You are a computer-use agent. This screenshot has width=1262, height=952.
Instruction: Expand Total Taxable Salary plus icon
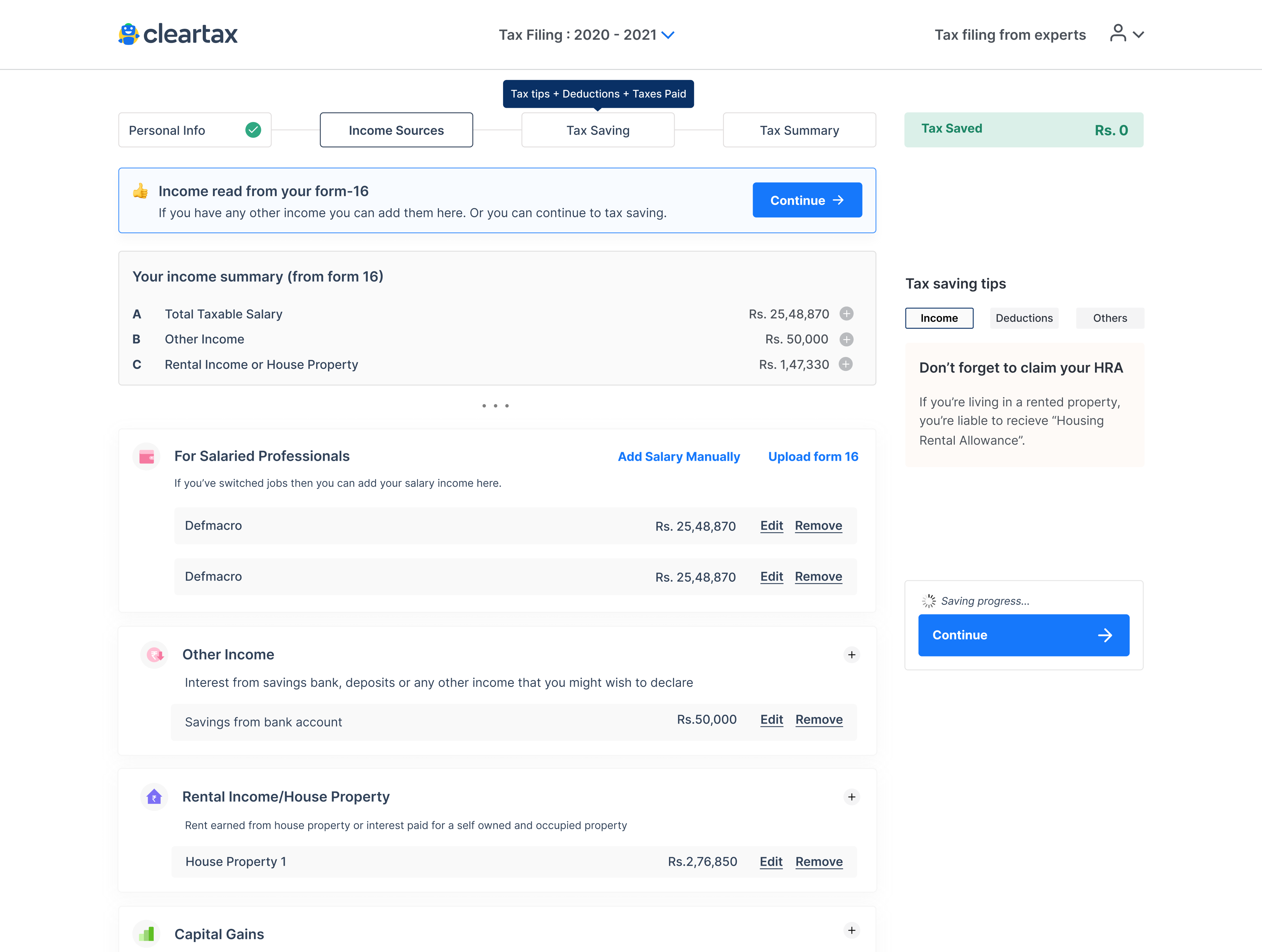click(x=846, y=314)
